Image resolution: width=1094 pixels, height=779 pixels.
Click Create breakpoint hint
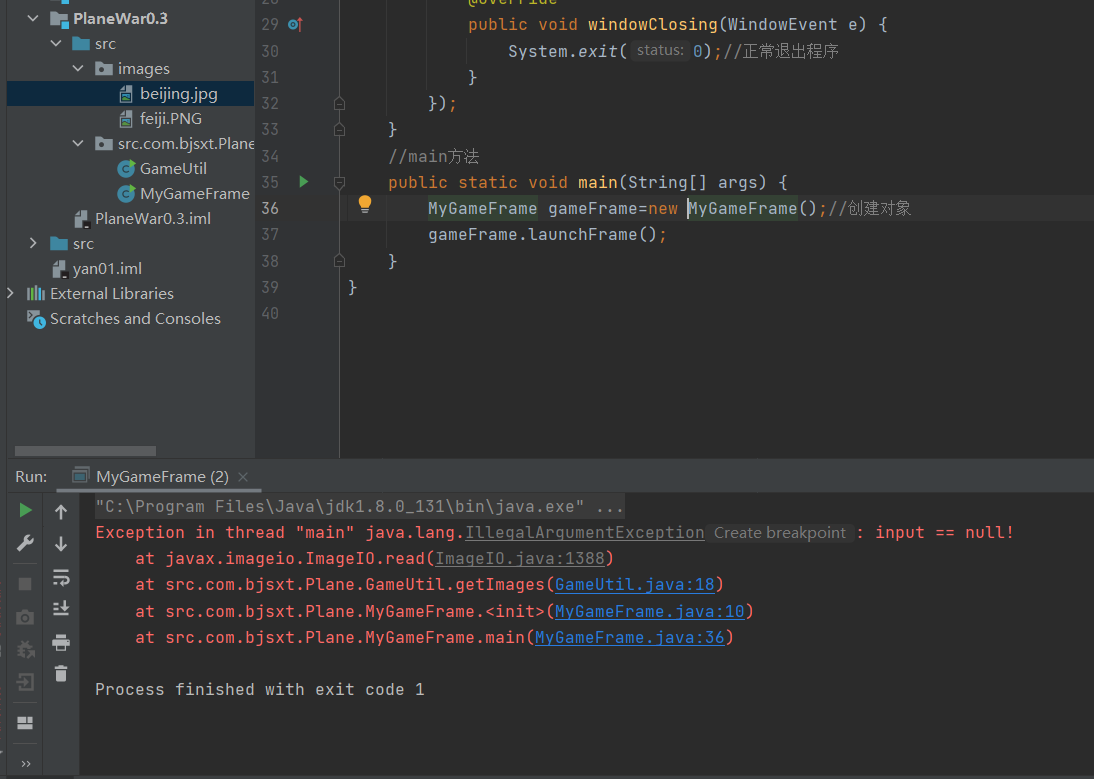coord(779,533)
